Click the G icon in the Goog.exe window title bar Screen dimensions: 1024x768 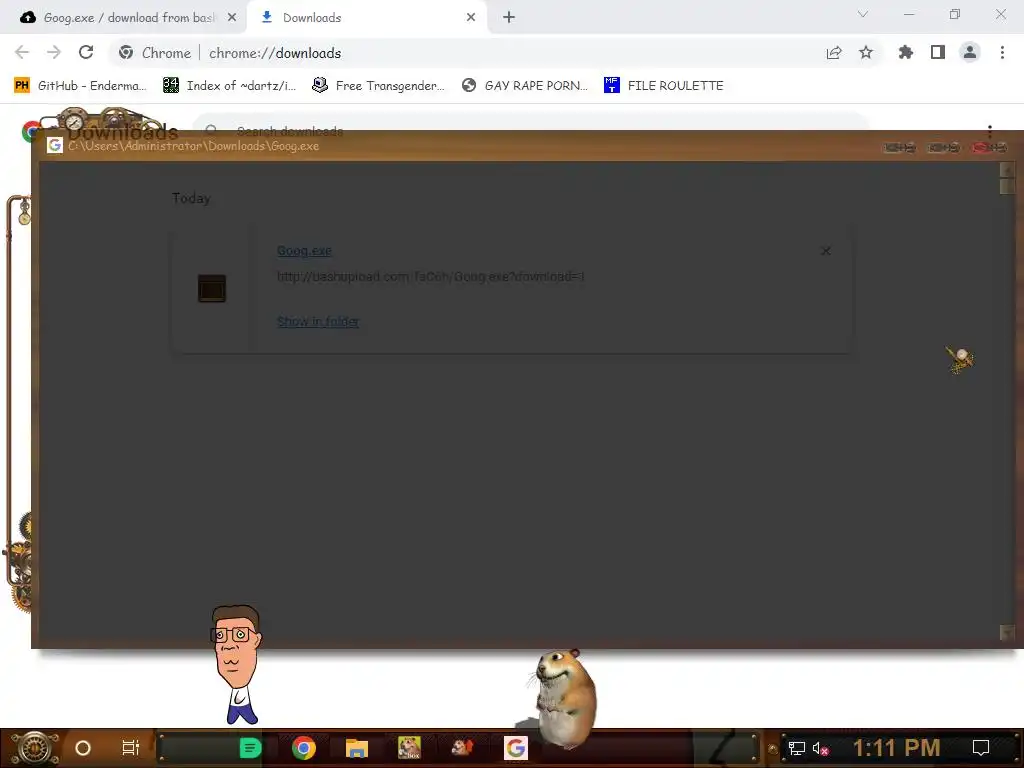pyautogui.click(x=55, y=146)
